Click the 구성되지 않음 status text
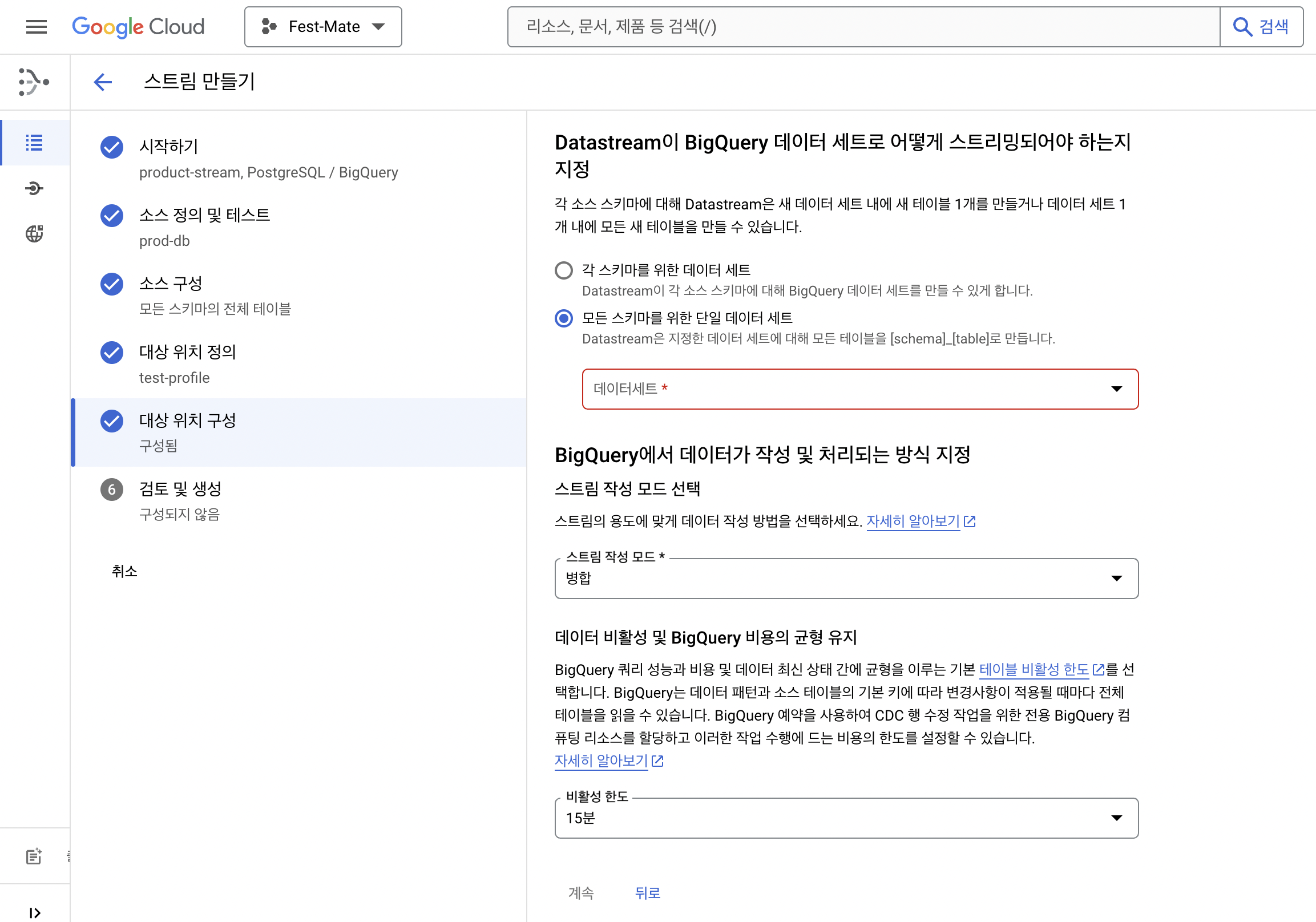This screenshot has width=1316, height=922. (x=179, y=514)
